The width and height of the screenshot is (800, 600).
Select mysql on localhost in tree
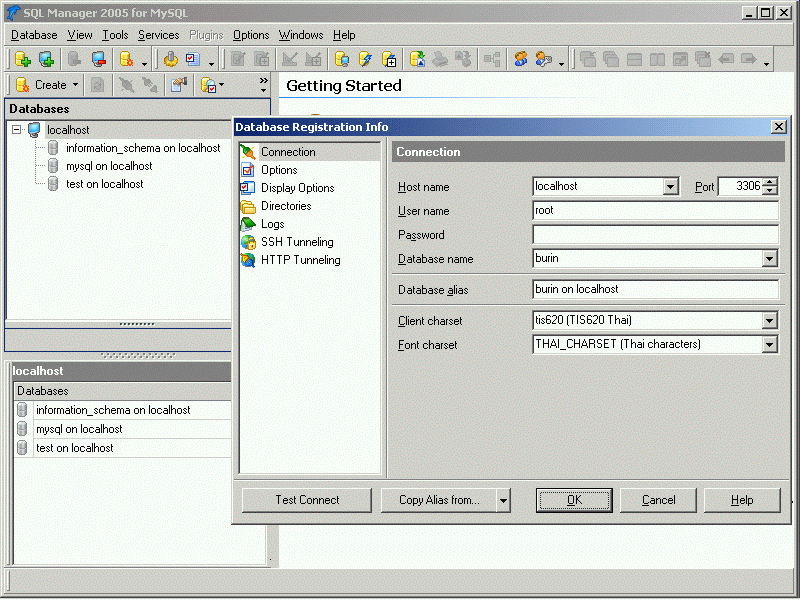pyautogui.click(x=109, y=166)
